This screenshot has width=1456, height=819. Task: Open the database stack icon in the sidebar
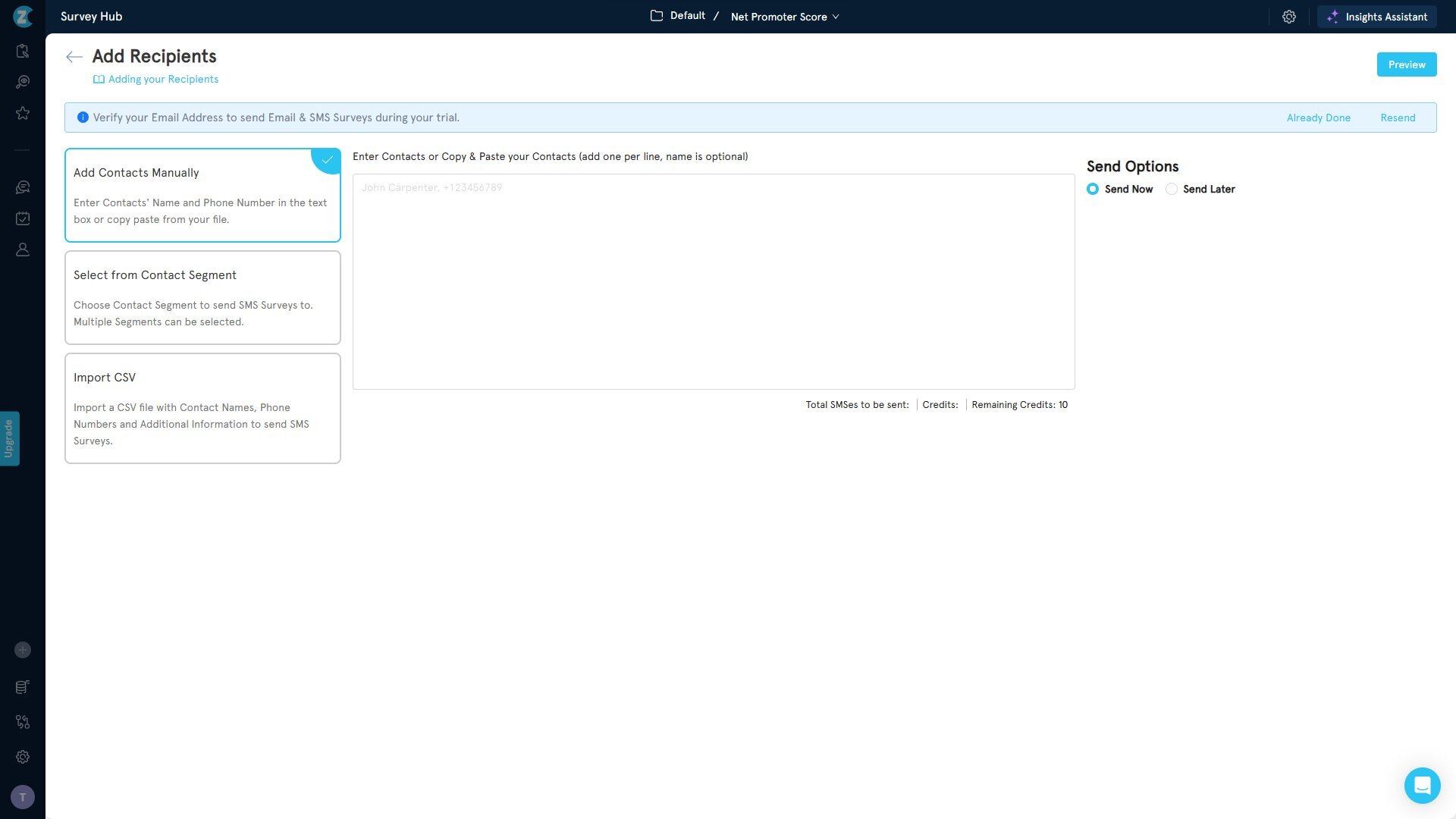click(x=23, y=687)
